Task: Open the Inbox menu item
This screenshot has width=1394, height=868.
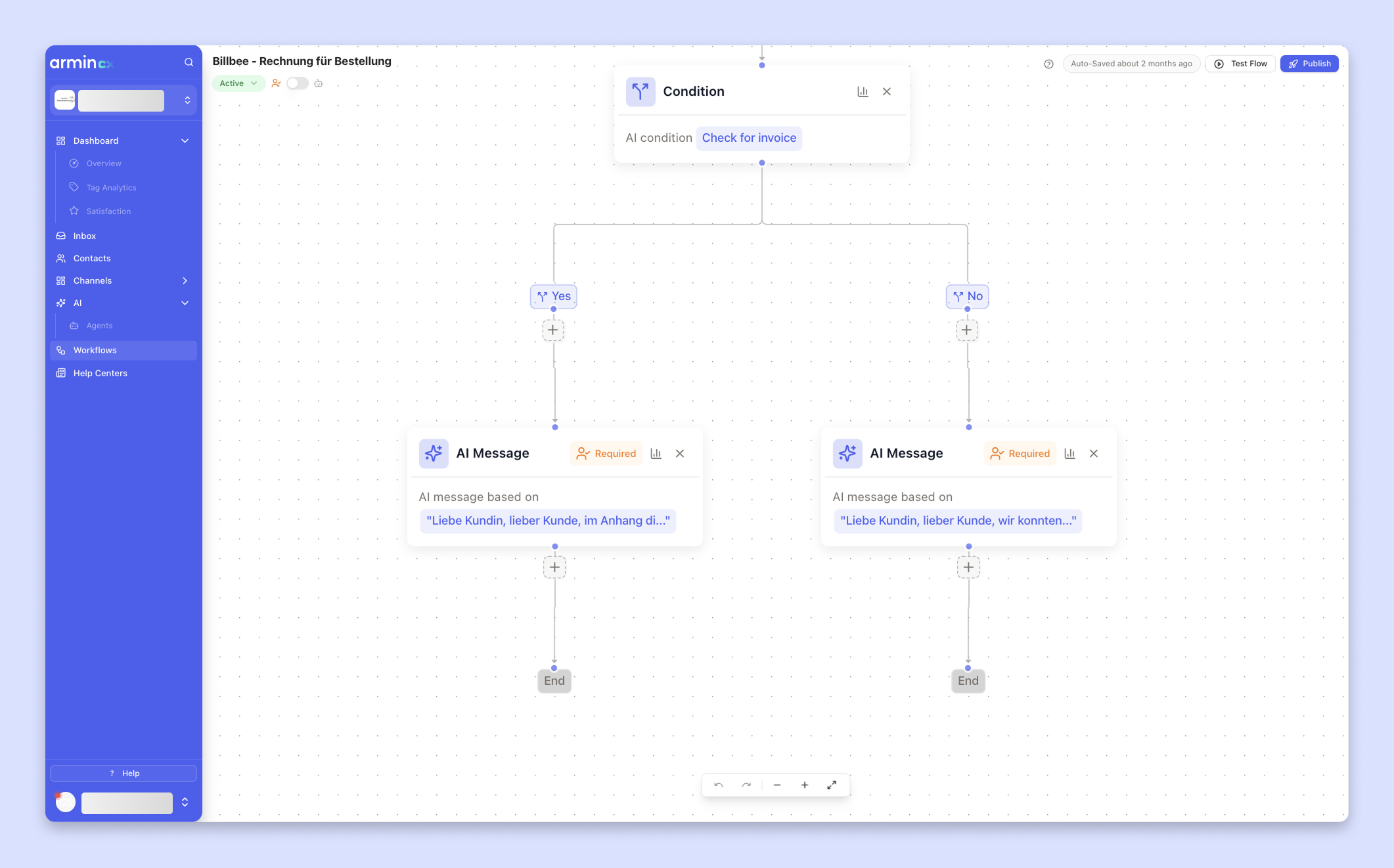Action: click(x=85, y=236)
